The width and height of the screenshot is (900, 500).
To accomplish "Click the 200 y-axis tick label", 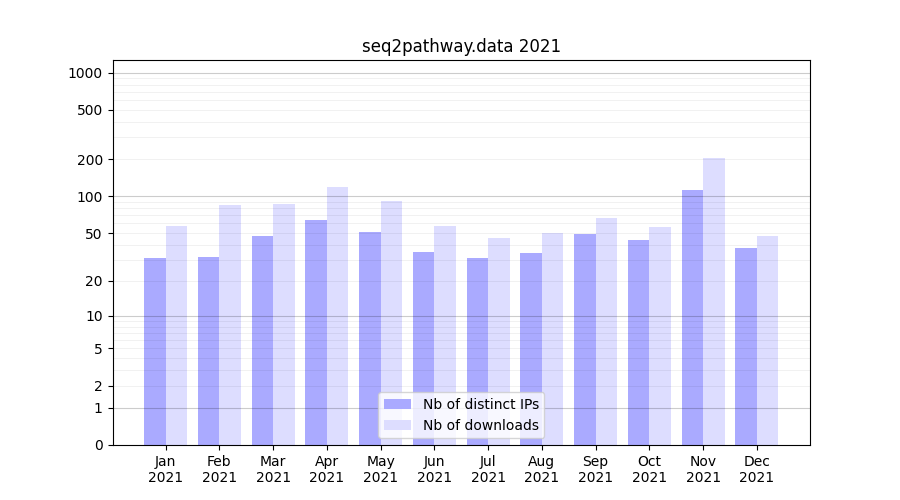I will pyautogui.click(x=91, y=160).
